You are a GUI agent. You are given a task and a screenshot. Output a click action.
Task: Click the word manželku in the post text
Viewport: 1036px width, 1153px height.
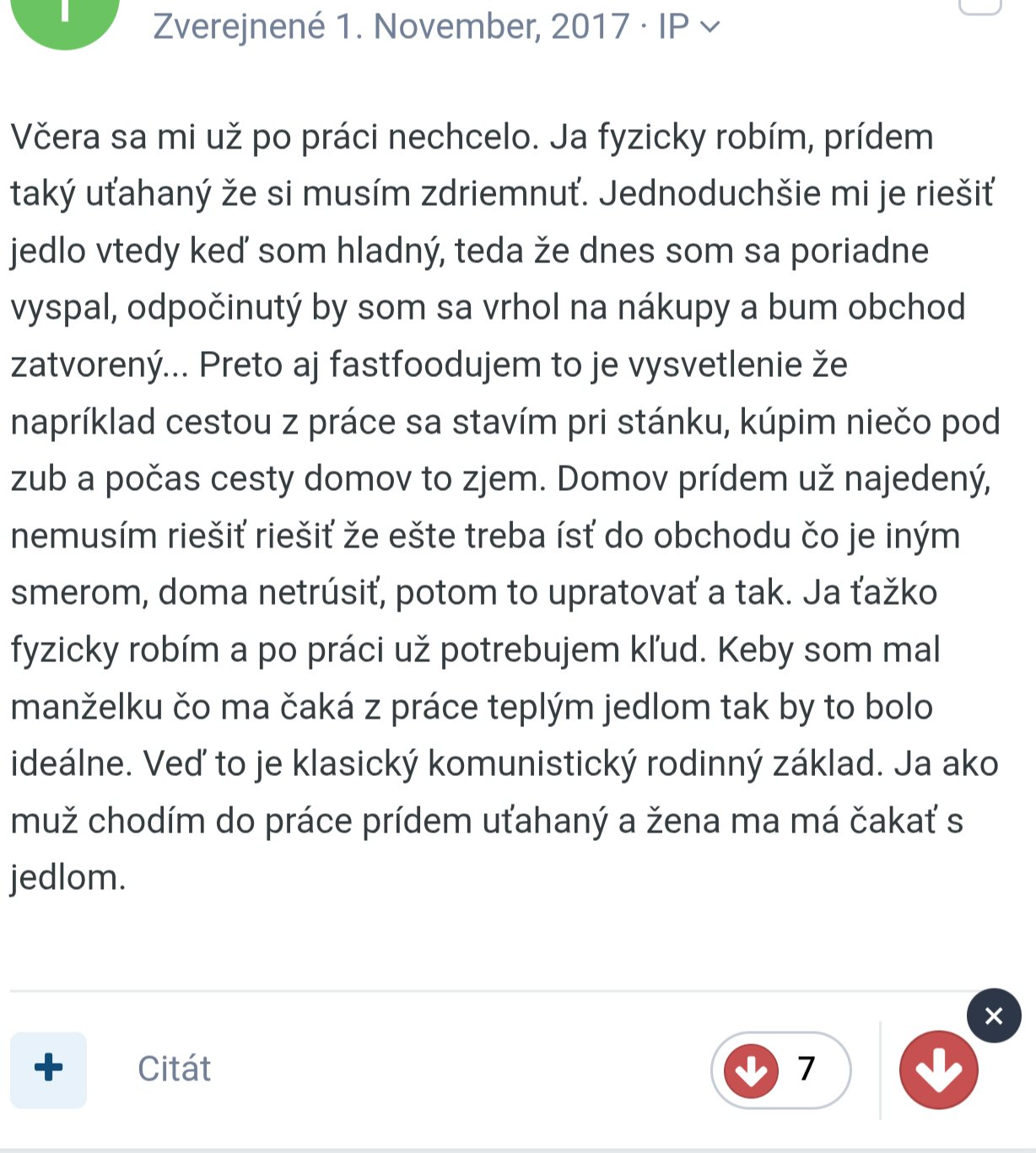coord(86,708)
